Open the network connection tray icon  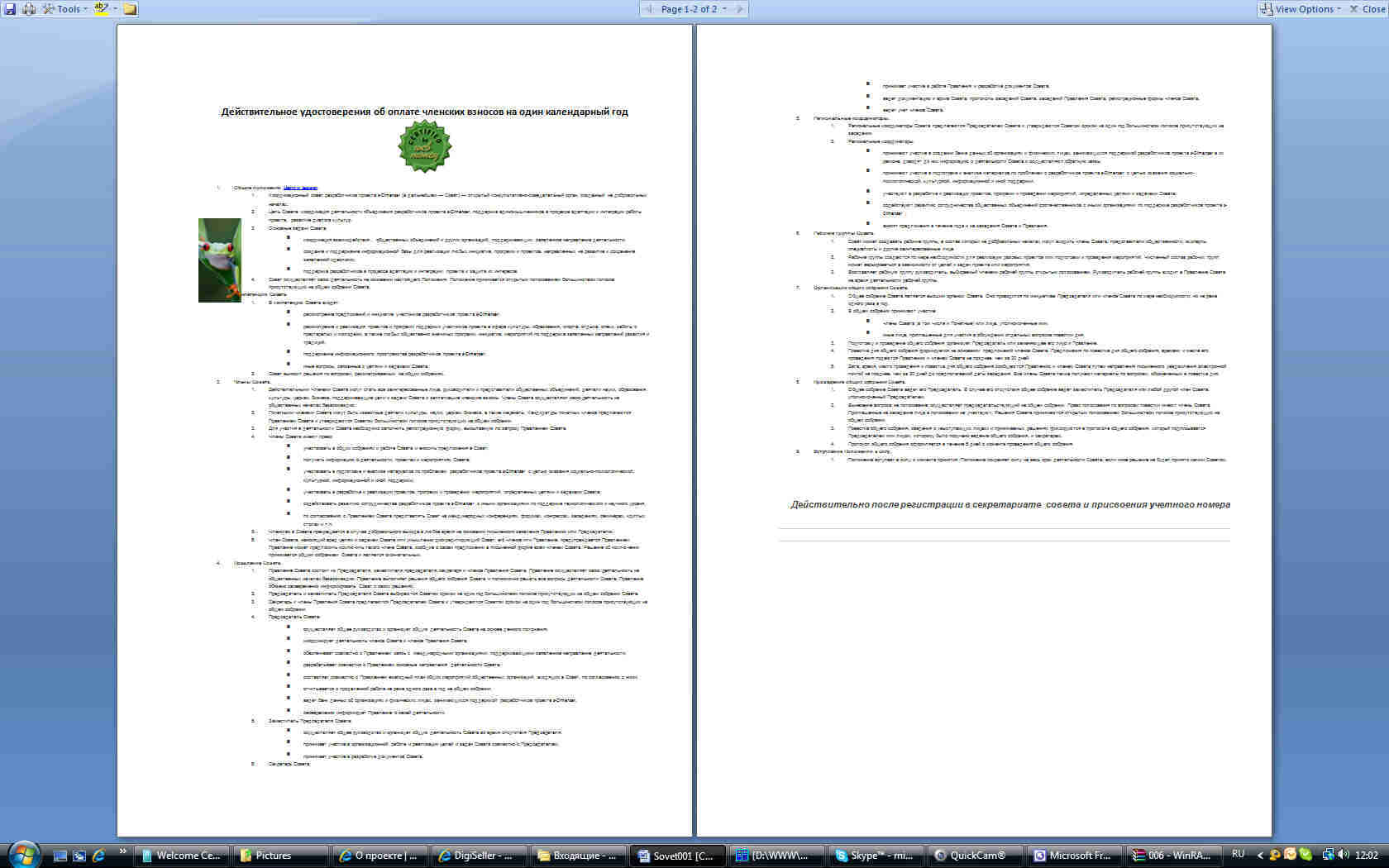coord(1328,855)
